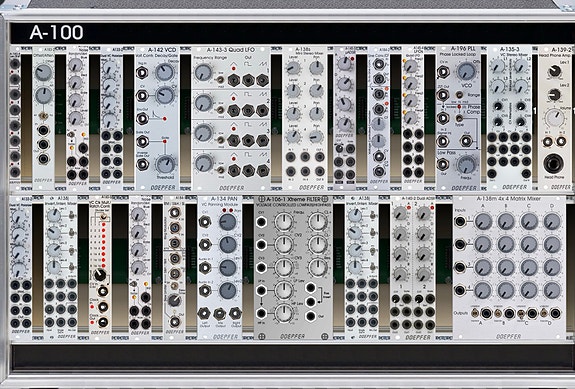575x389 pixels.
Task: Click the Inverse Gate Out jack on A-142
Action: point(142,165)
